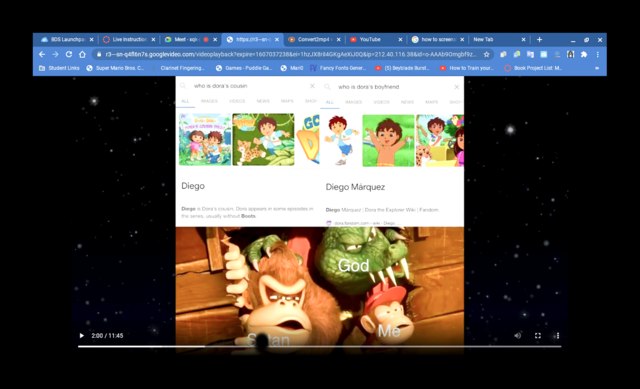Go forward to next page
This screenshot has width=640, height=389.
click(56, 54)
